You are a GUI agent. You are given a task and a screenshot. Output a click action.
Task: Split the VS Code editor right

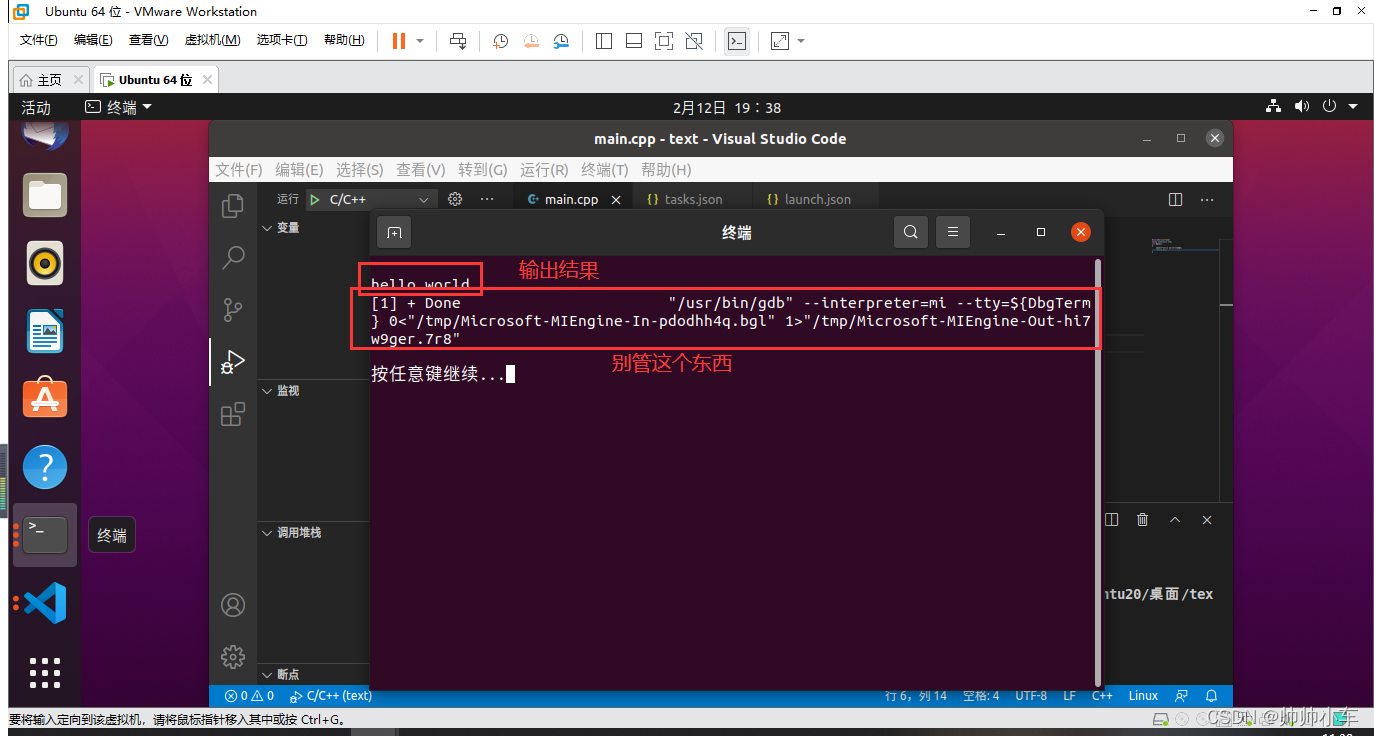[x=1175, y=199]
